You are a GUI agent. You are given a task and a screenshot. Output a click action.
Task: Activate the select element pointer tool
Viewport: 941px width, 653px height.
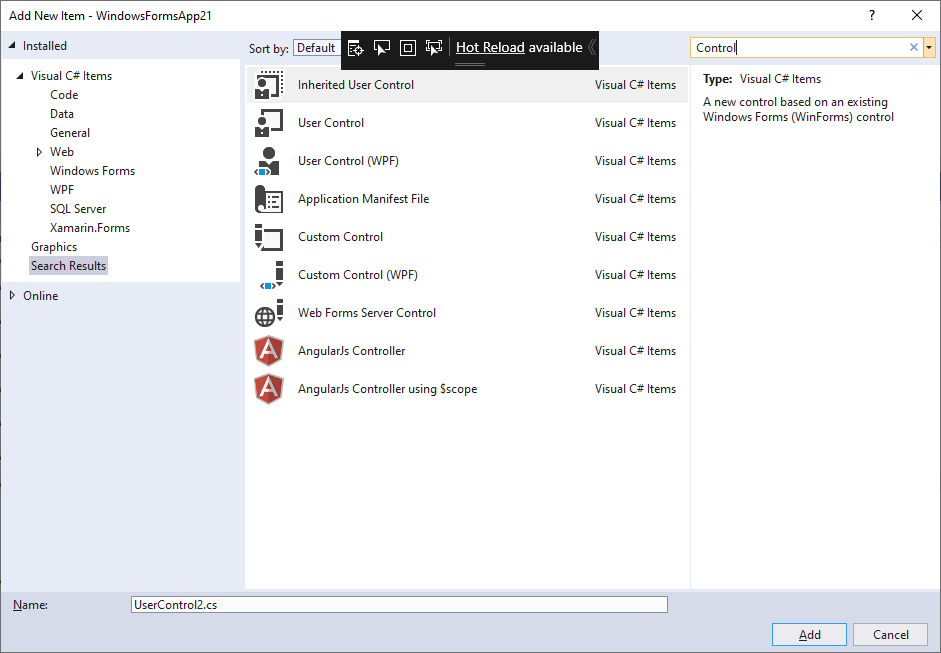382,48
